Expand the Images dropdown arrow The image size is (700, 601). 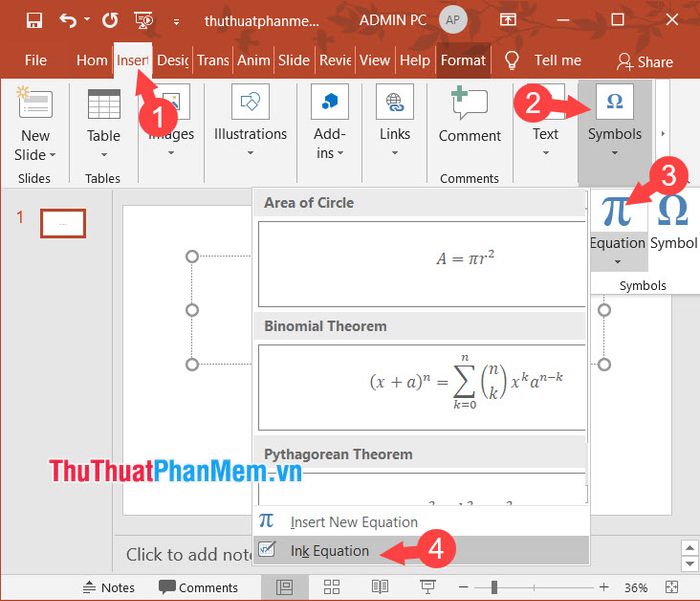pos(171,153)
